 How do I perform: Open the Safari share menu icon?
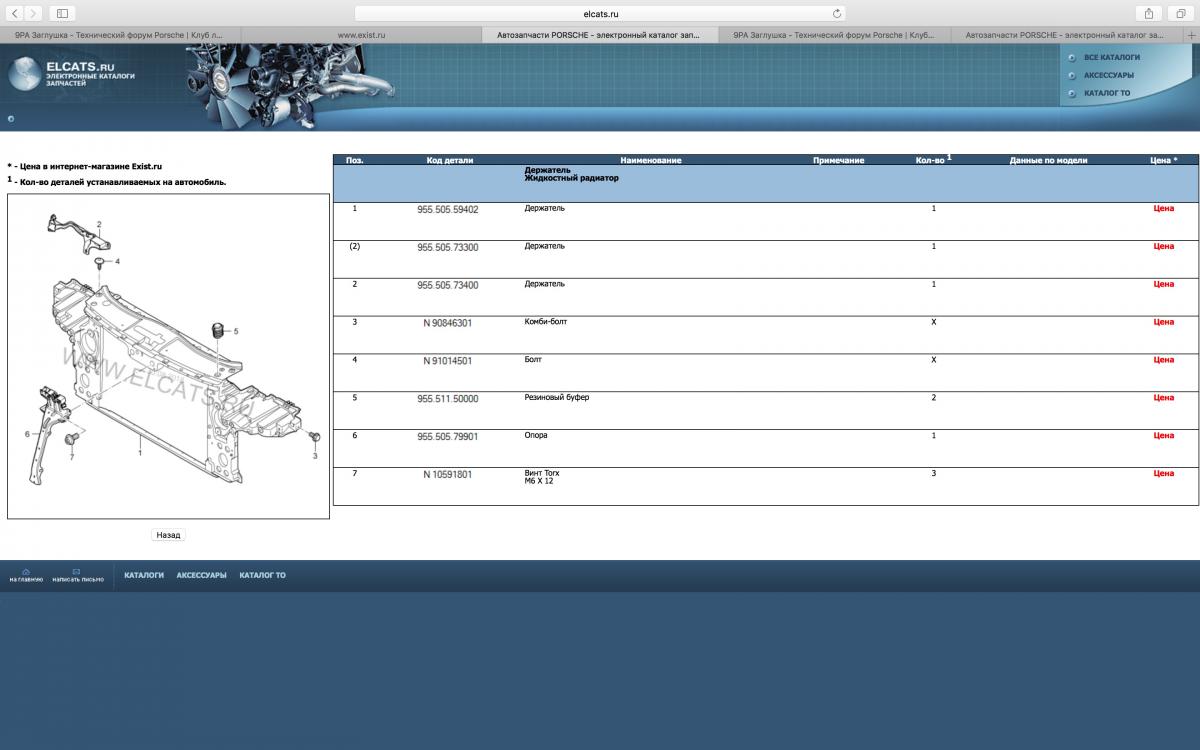click(x=1149, y=13)
